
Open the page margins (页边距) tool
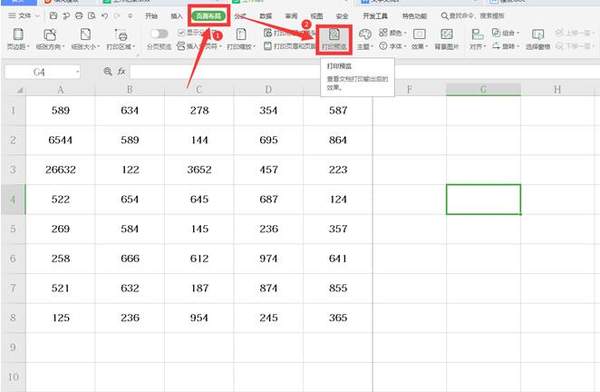(x=18, y=39)
